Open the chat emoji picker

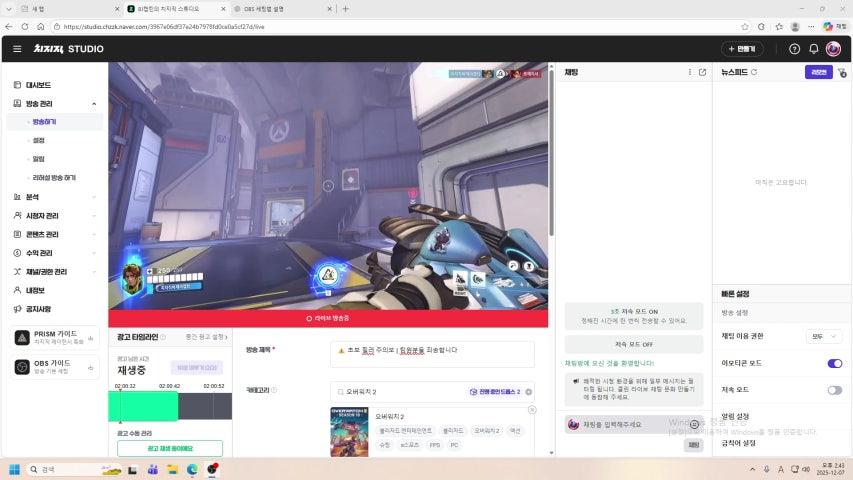(694, 424)
